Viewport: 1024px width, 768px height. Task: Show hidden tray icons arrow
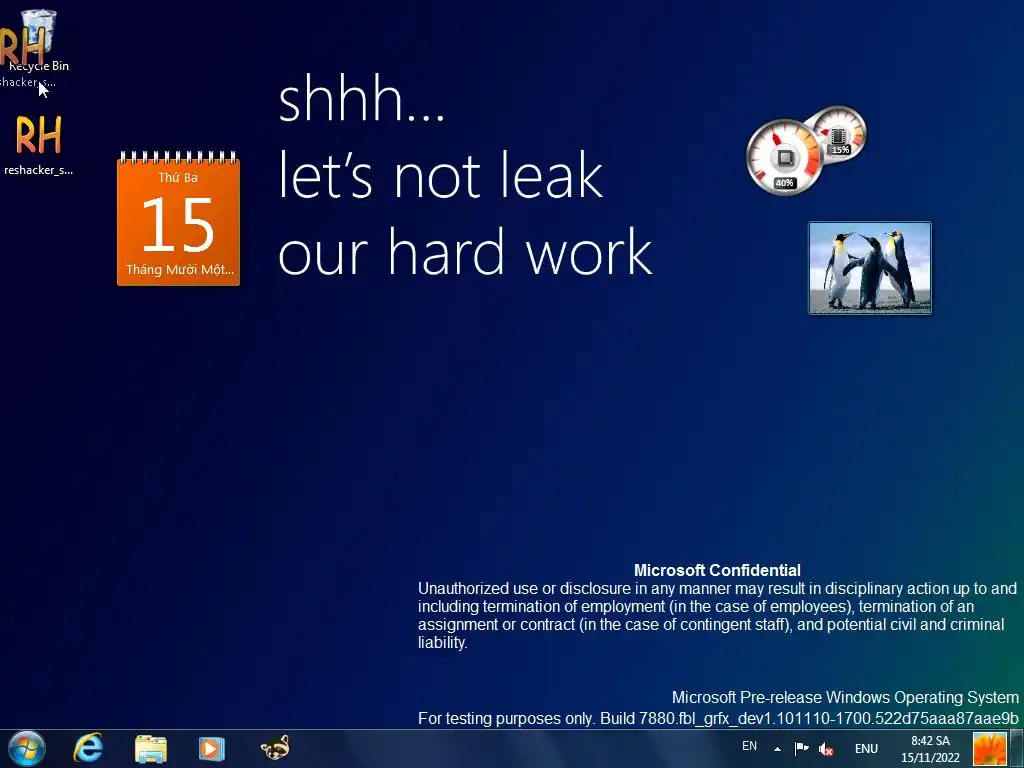(777, 749)
